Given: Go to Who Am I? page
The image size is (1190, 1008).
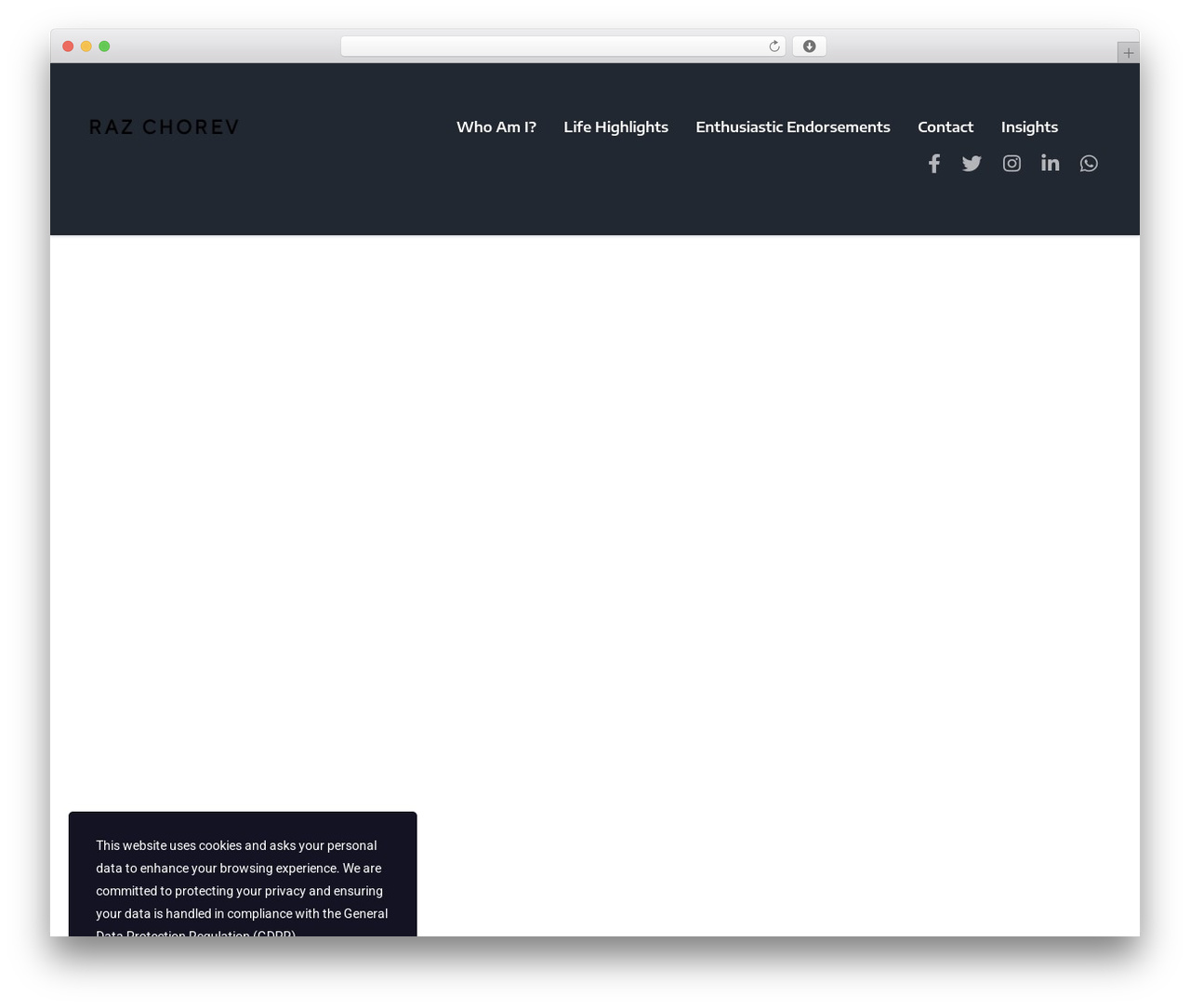Looking at the screenshot, I should click(x=496, y=126).
